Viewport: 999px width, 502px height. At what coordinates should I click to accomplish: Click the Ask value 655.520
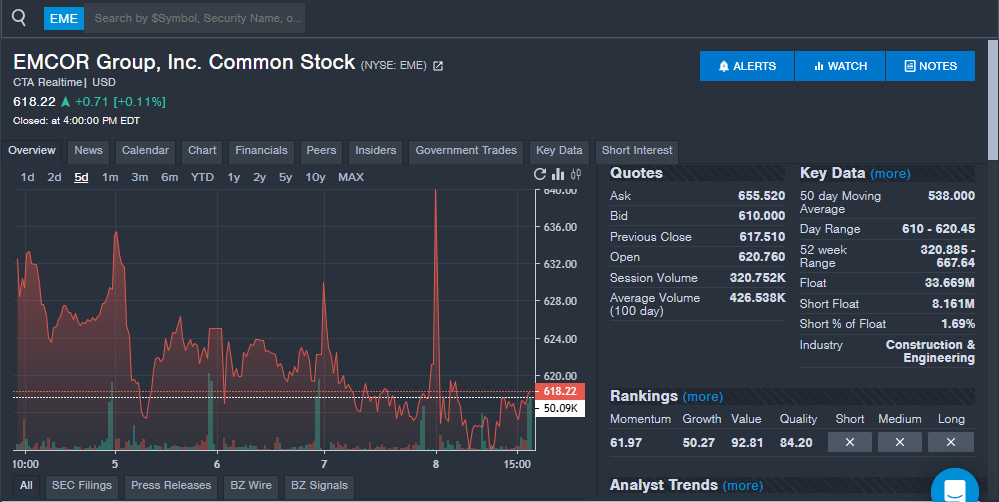pyautogui.click(x=761, y=196)
